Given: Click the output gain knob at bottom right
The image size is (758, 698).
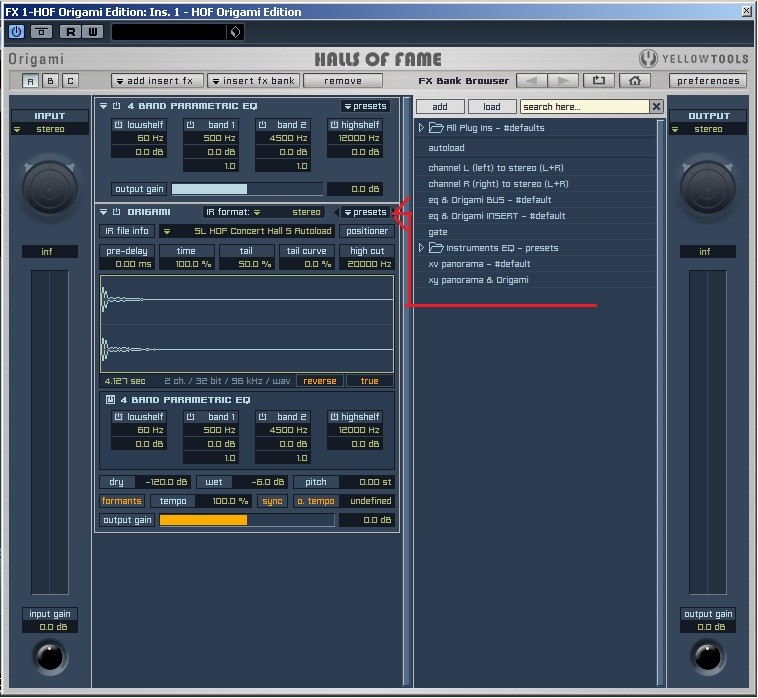Looking at the screenshot, I should [707, 657].
